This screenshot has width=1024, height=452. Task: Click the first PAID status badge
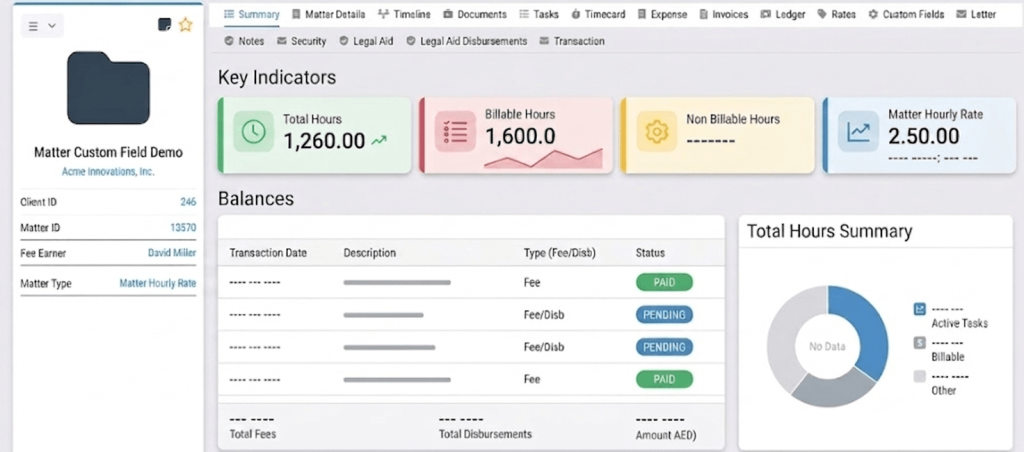click(664, 283)
